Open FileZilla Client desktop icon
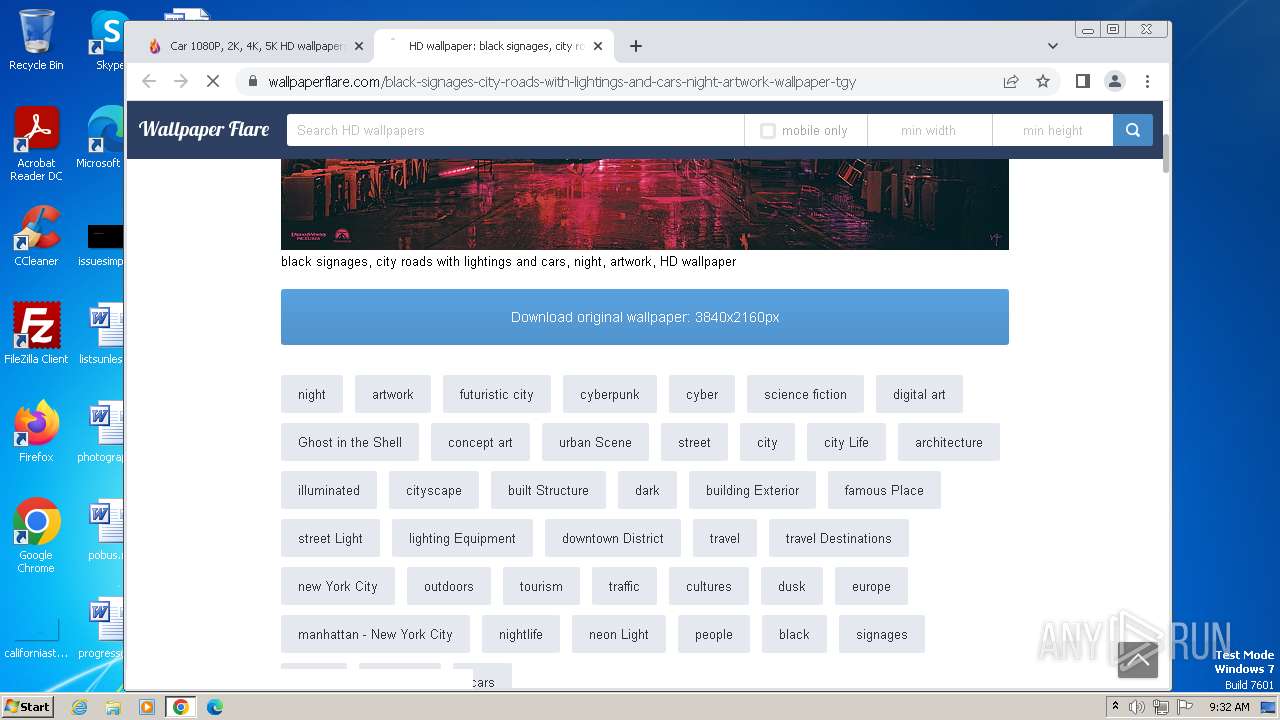This screenshot has width=1280, height=720. (36, 334)
